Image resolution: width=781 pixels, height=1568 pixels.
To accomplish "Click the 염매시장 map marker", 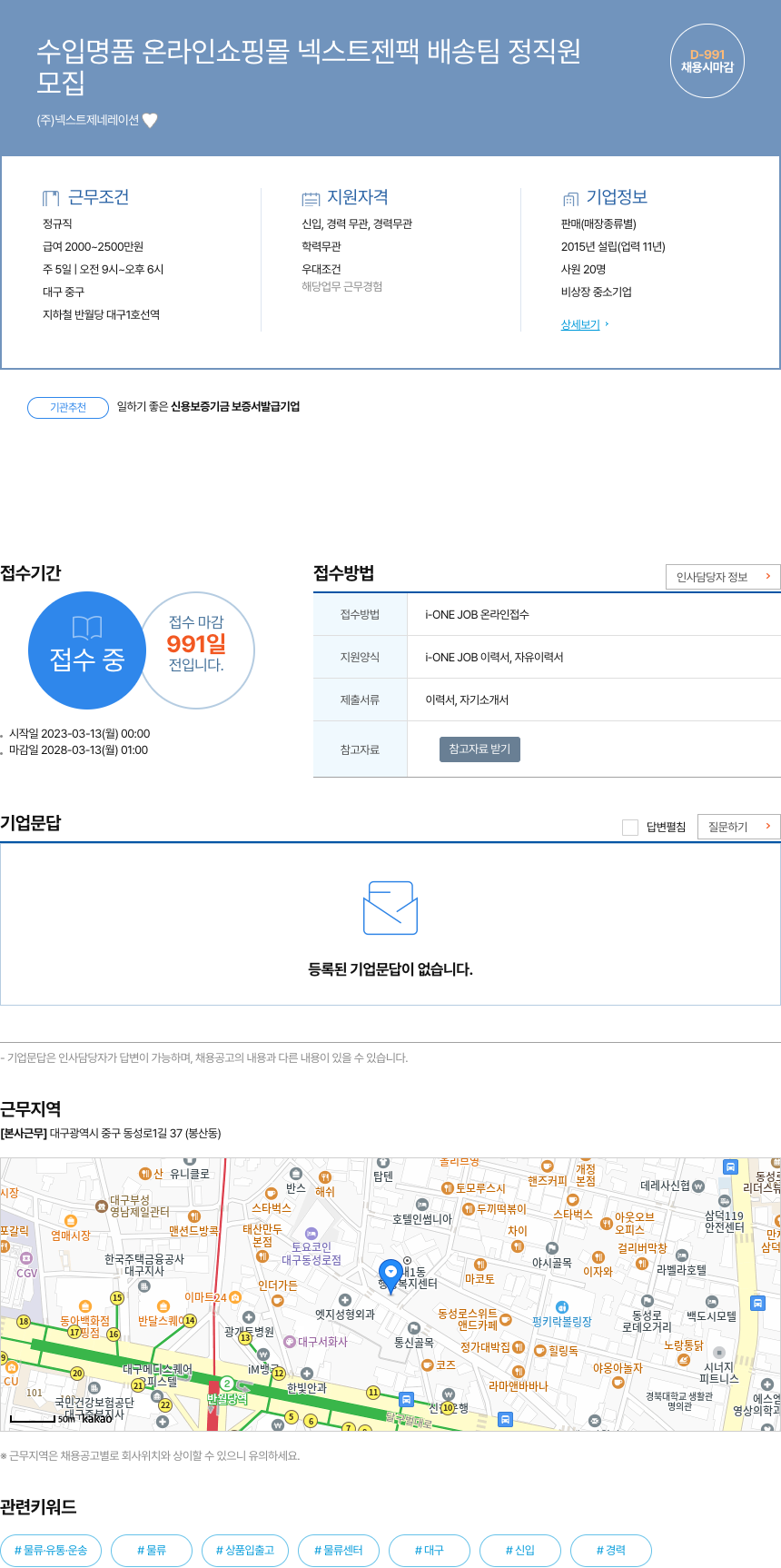I will pos(70,1221).
